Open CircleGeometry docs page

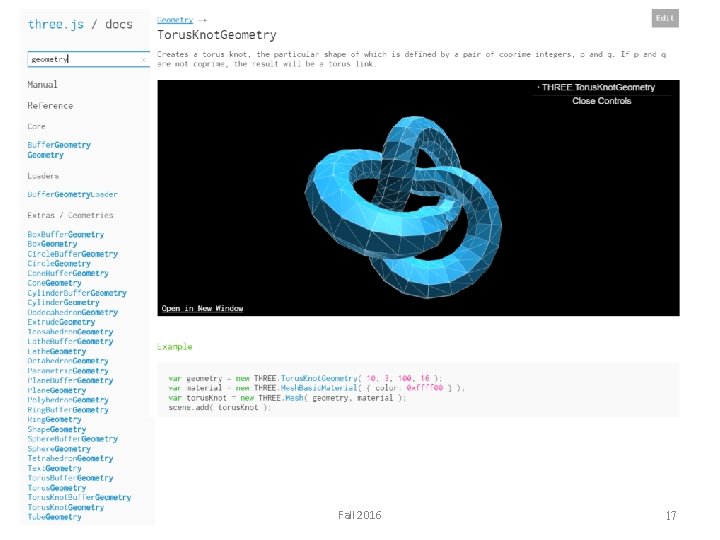(x=59, y=264)
